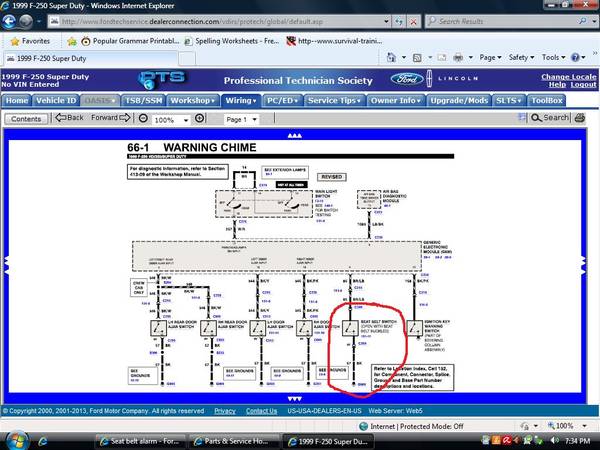
Task: Open Internet Explorer from the quick launch
Action: [x=42, y=441]
